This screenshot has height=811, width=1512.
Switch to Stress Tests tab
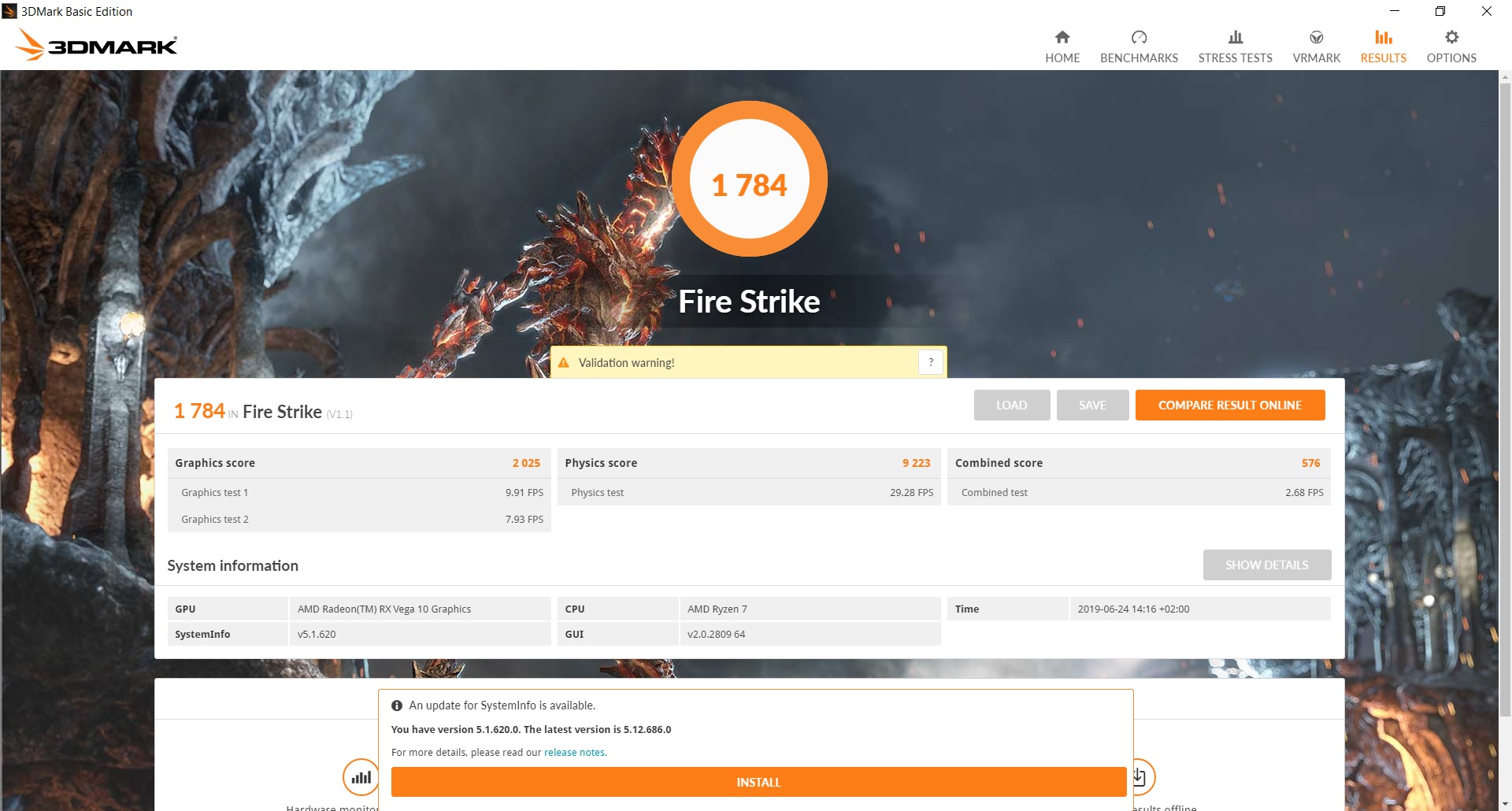(1235, 47)
